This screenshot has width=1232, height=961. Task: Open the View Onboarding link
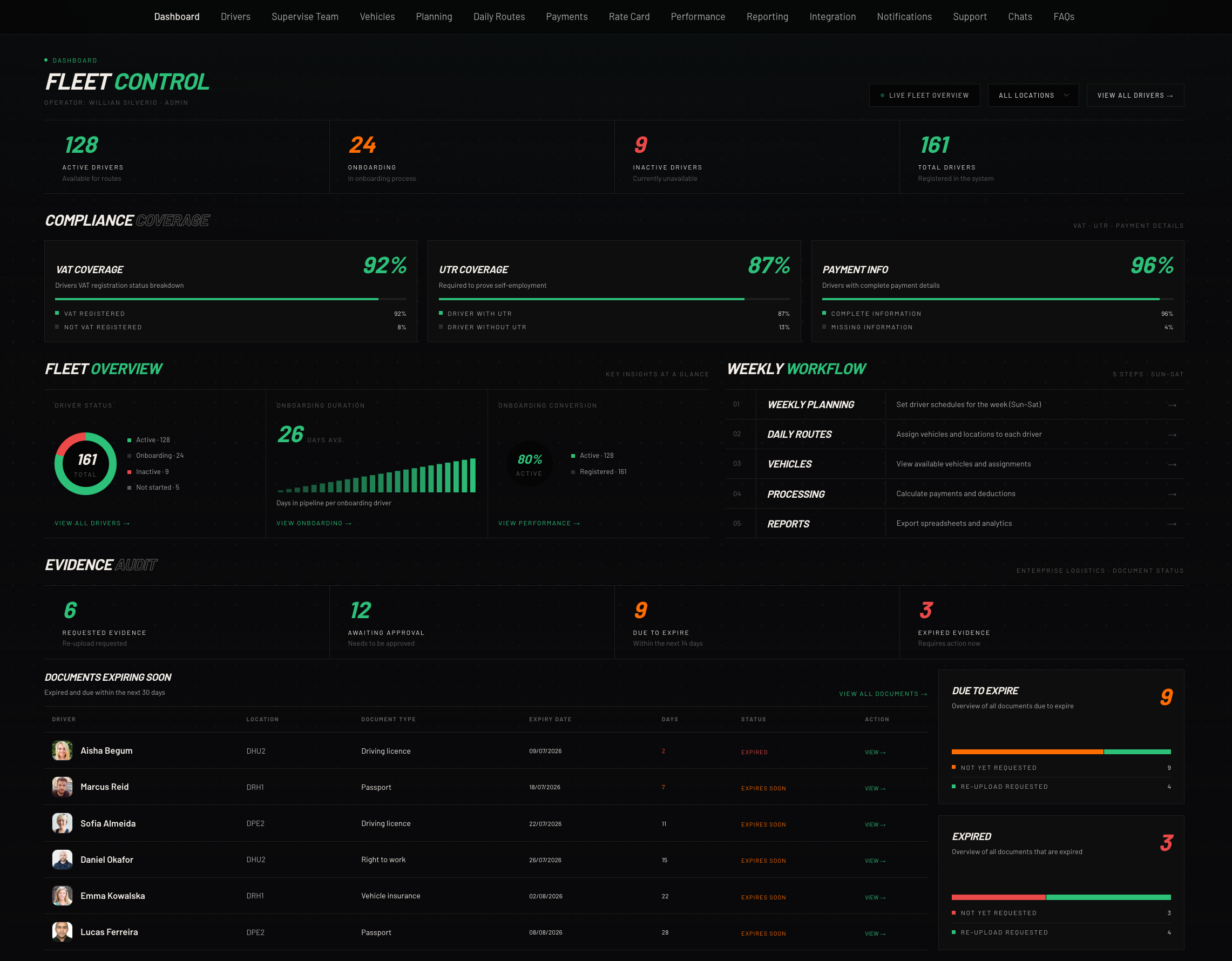[x=314, y=523]
